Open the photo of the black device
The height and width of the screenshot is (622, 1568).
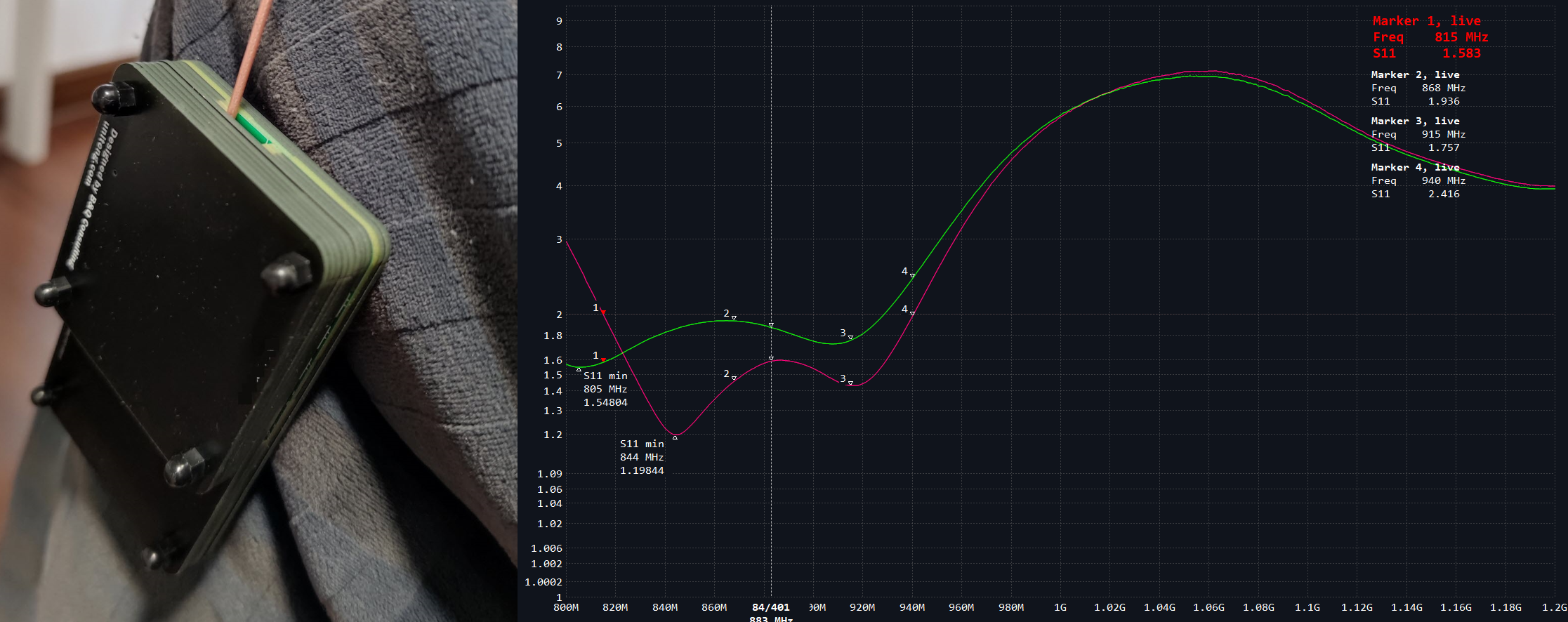point(258,311)
